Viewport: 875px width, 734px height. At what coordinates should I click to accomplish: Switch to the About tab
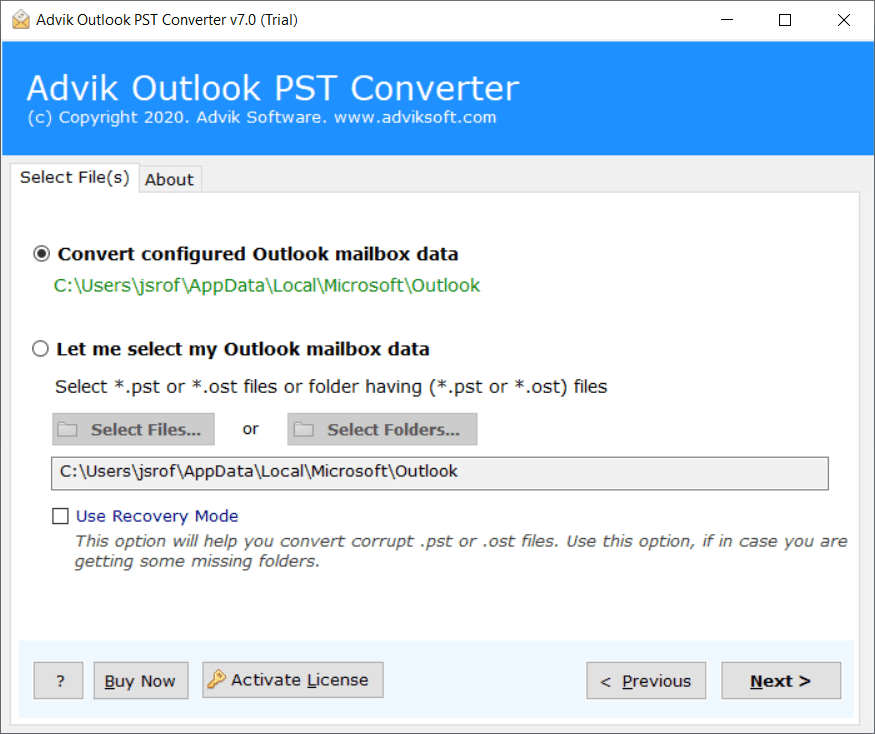point(169,179)
